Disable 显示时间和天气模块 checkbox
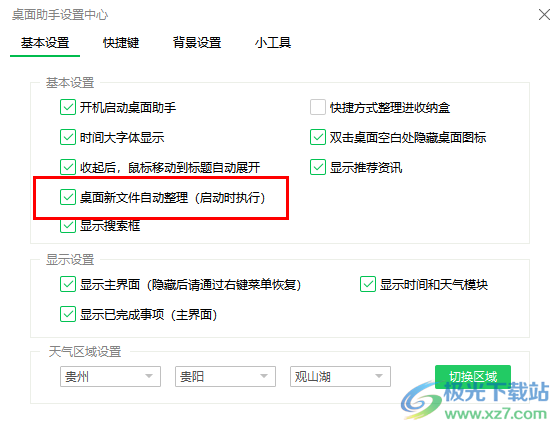 point(368,284)
